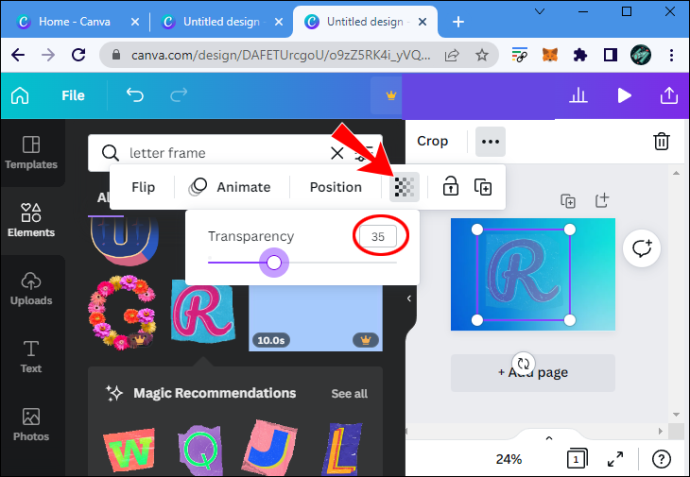The width and height of the screenshot is (690, 477).
Task: Undo the last action
Action: tap(135, 95)
